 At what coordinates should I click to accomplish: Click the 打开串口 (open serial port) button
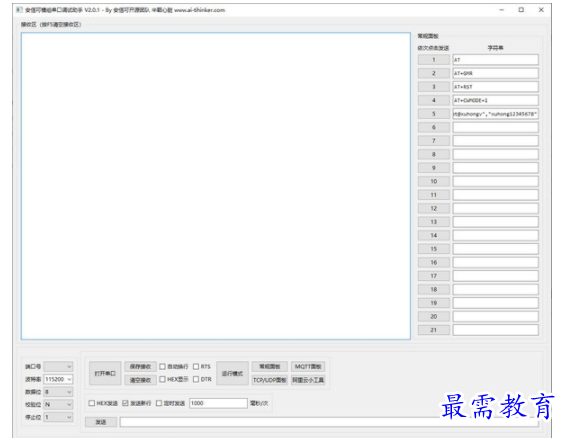pos(105,373)
